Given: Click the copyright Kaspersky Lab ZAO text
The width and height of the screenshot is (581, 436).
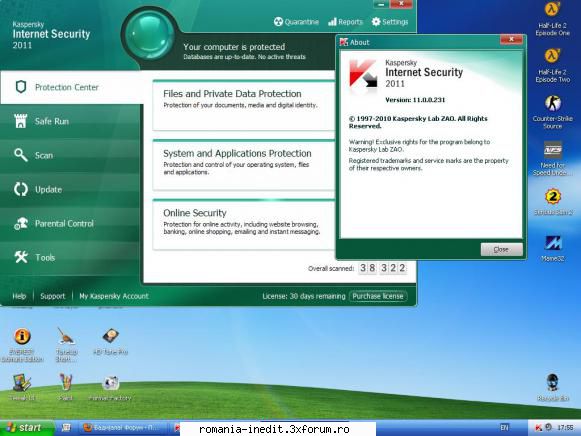Looking at the screenshot, I should pyautogui.click(x=418, y=122).
